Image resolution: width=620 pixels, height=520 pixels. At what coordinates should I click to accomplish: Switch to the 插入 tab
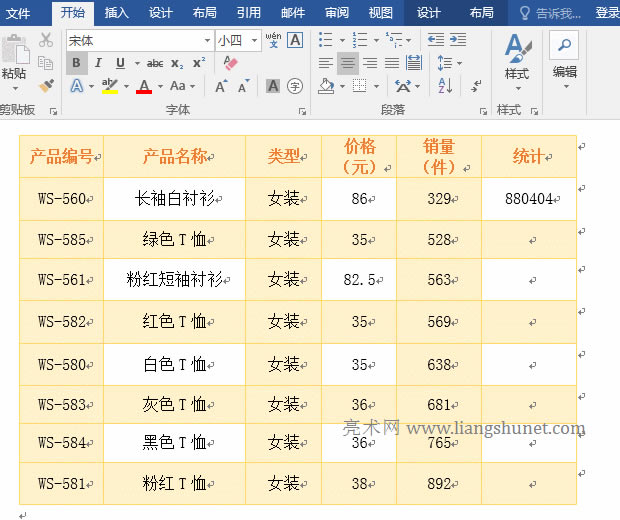[x=117, y=13]
